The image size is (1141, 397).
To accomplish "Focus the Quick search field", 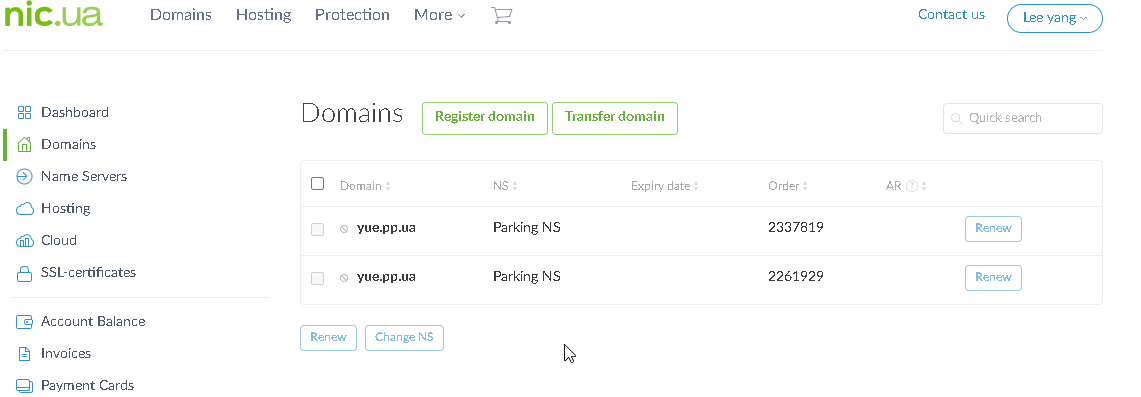I will click(1022, 118).
